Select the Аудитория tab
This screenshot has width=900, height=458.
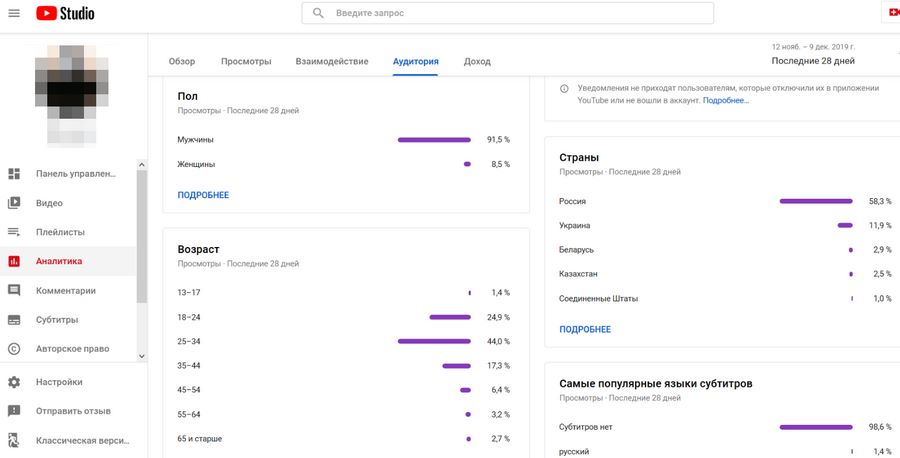[x=416, y=61]
